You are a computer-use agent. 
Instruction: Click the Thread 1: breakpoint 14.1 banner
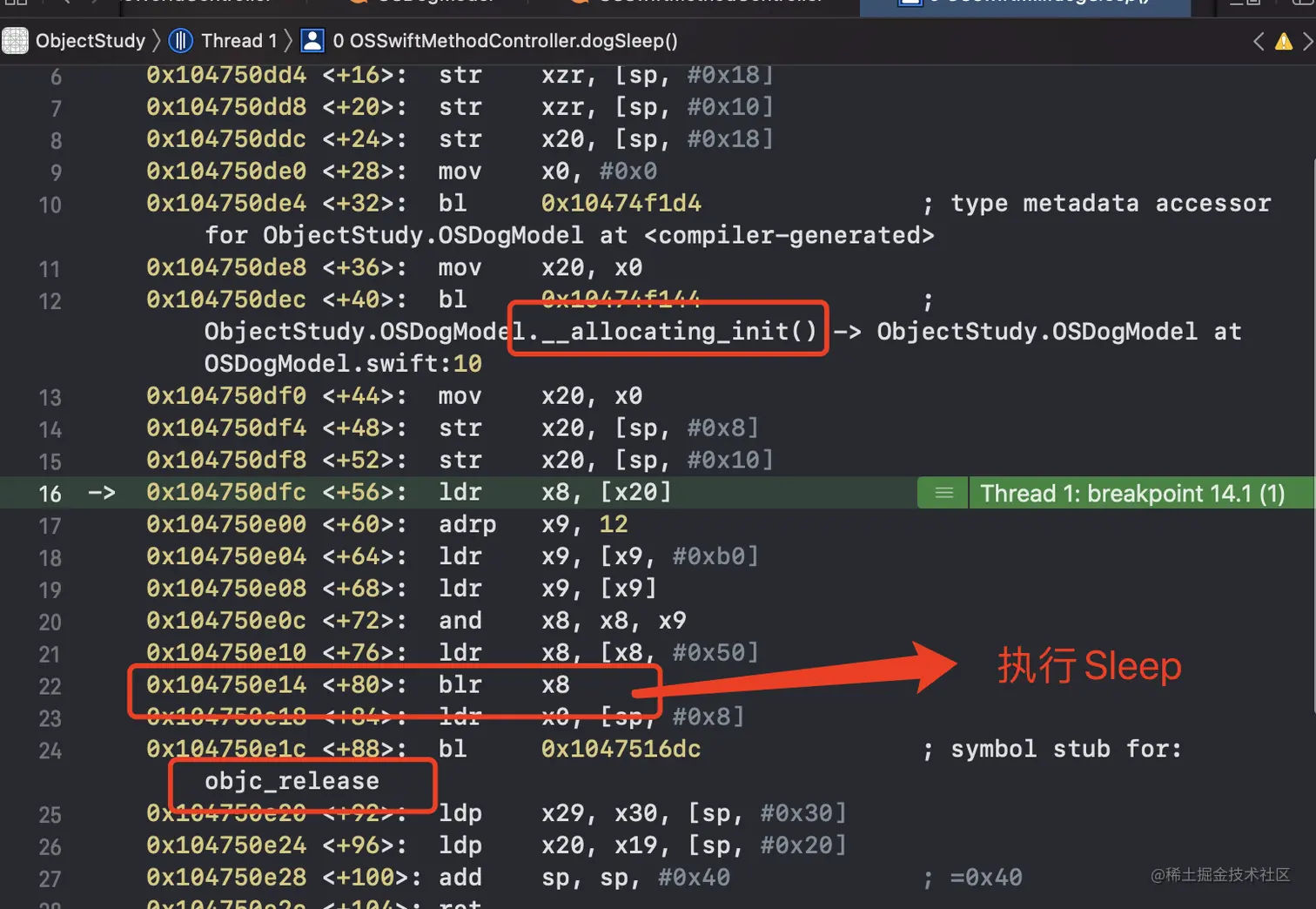pos(1131,493)
